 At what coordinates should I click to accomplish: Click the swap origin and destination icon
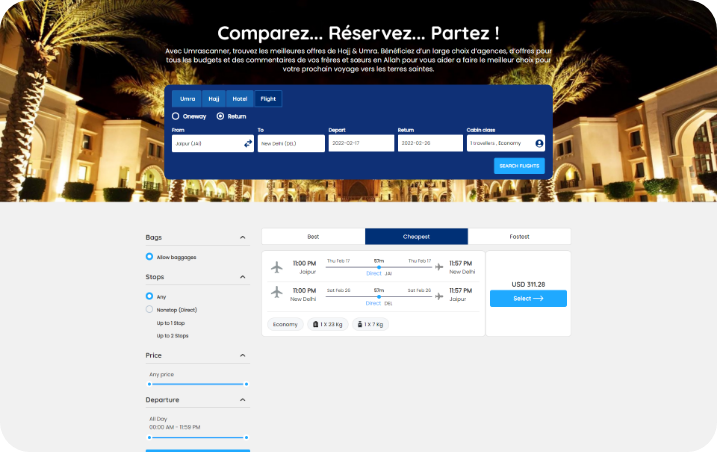click(248, 144)
